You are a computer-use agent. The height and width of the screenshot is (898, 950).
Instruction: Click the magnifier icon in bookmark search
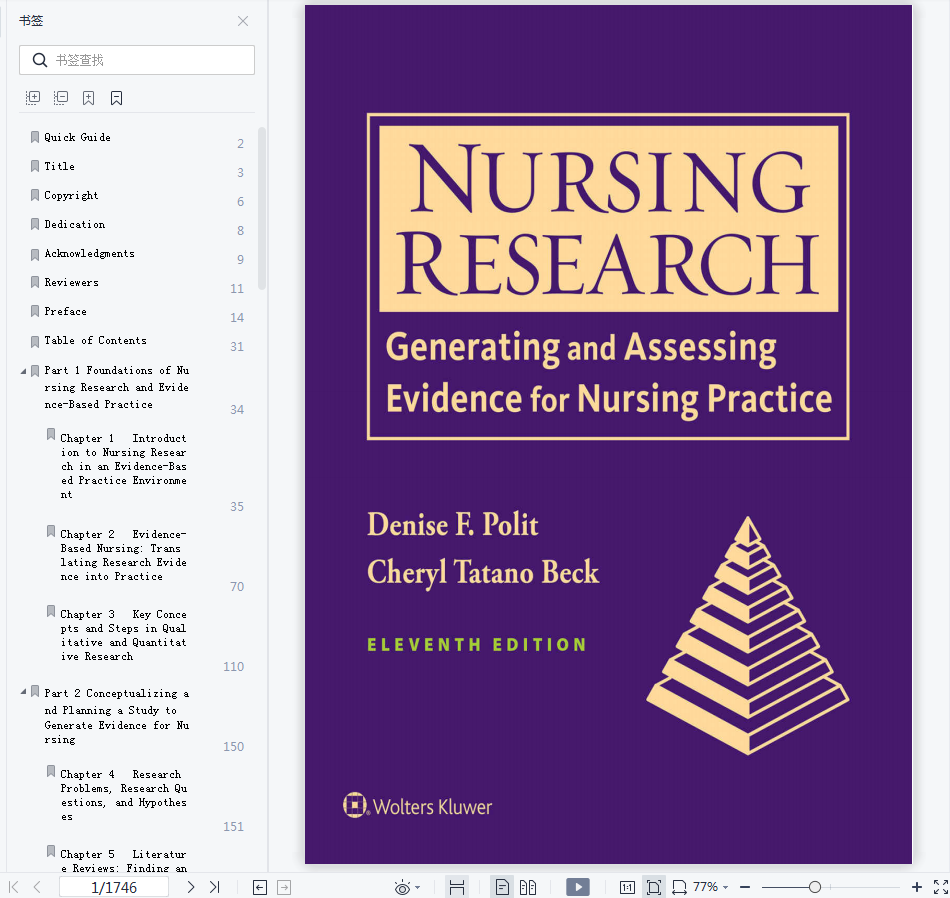pyautogui.click(x=40, y=60)
